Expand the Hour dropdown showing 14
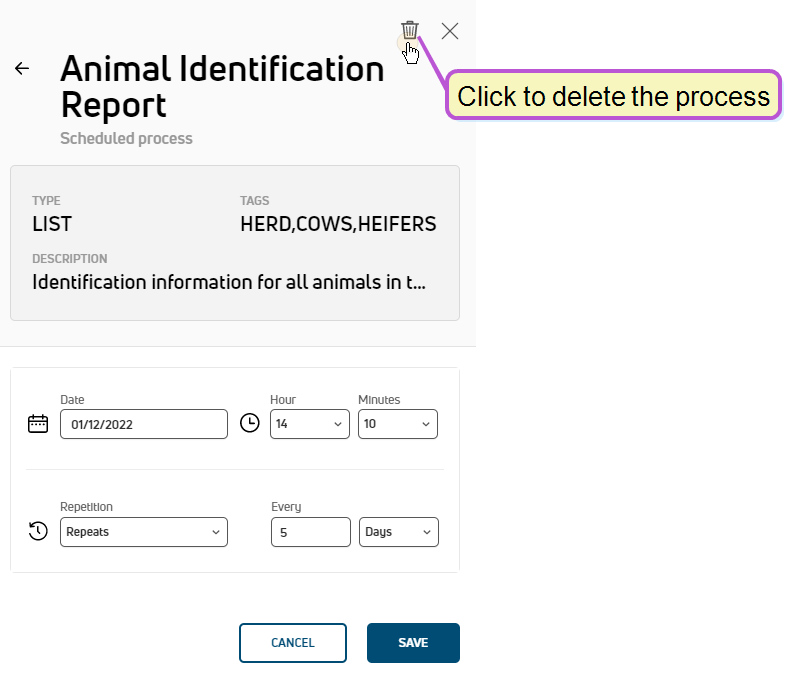 310,424
